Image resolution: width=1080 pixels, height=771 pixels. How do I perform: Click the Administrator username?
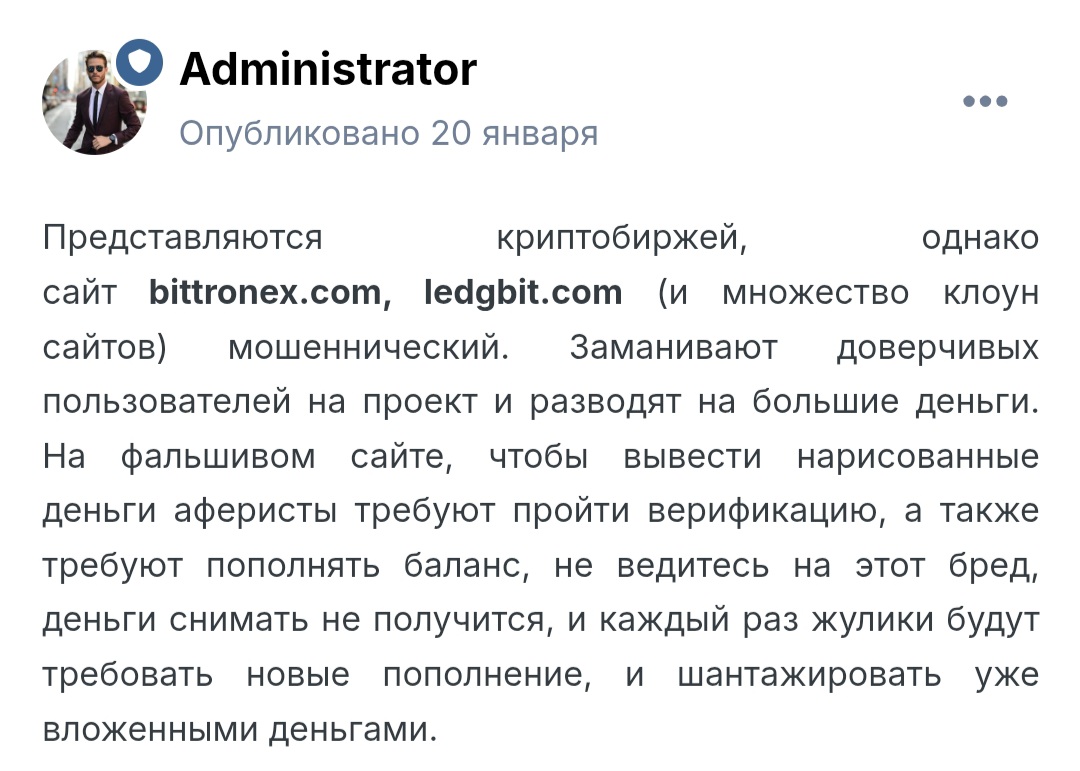click(328, 70)
